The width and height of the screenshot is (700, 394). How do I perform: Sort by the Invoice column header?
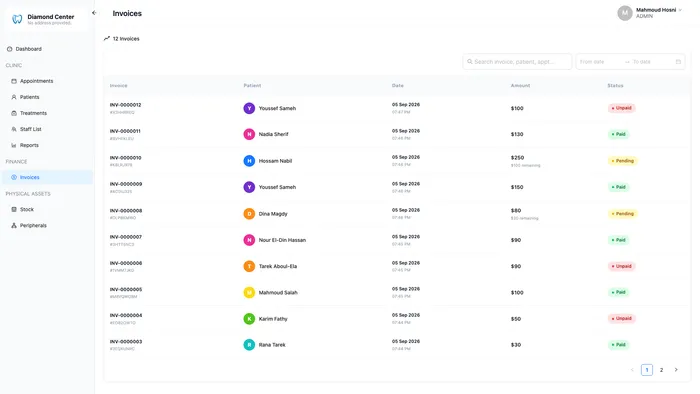pos(119,86)
